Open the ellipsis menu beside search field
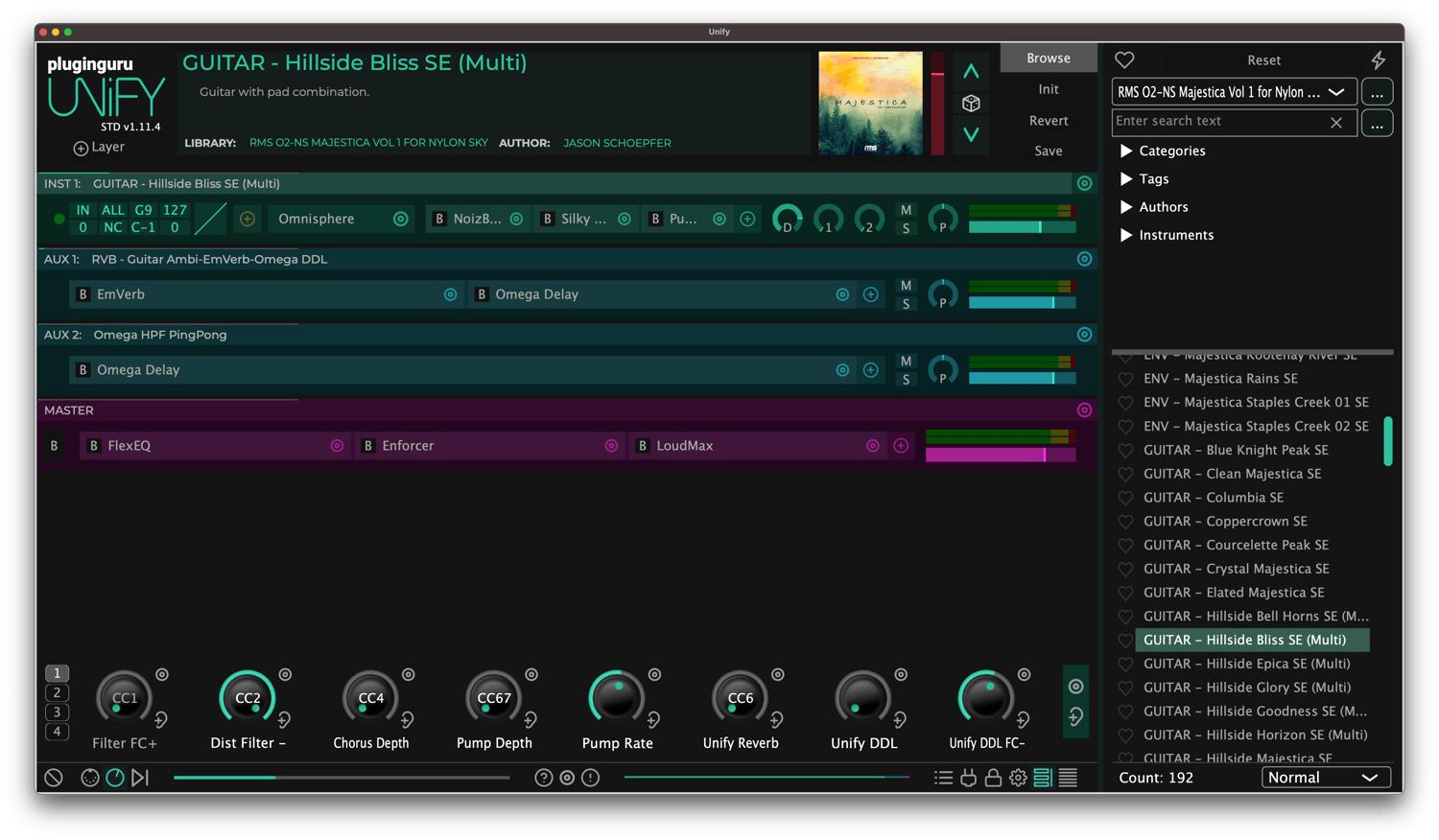1439x840 pixels. (1377, 123)
